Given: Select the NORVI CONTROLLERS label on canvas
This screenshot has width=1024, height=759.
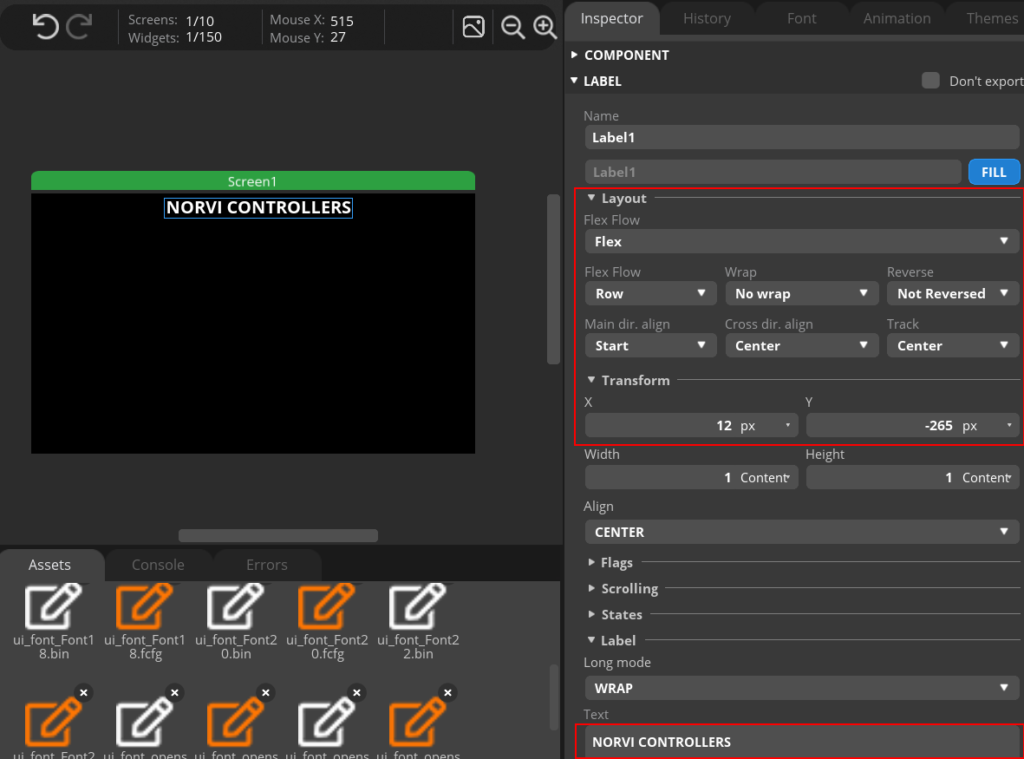Looking at the screenshot, I should tap(258, 208).
